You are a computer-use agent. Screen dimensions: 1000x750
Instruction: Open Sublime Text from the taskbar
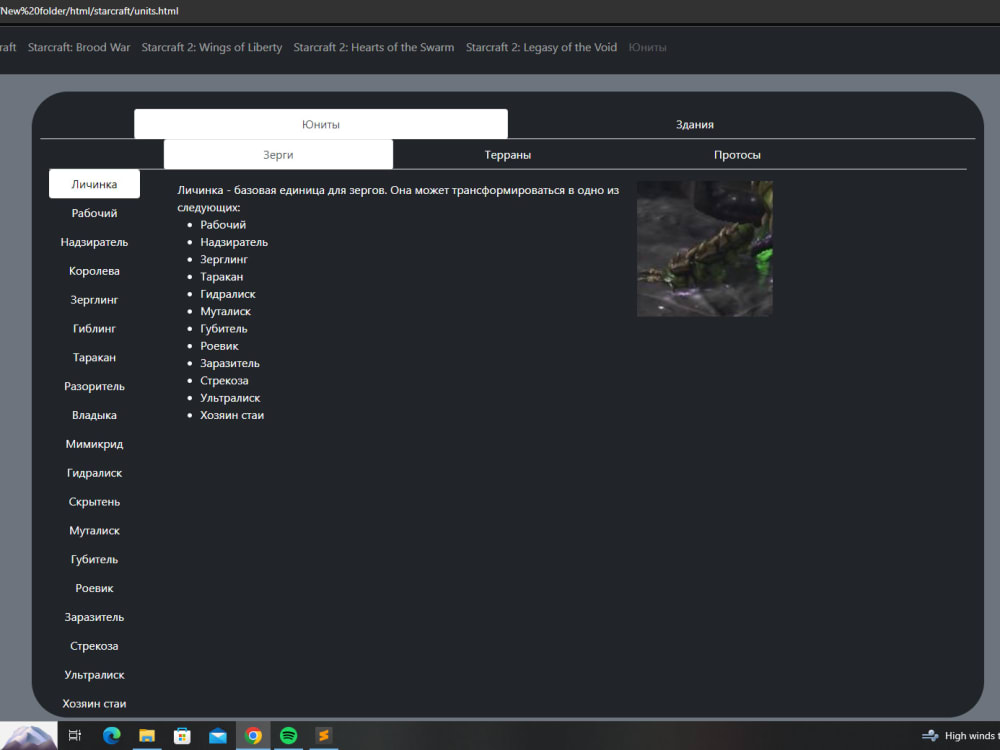coord(324,735)
